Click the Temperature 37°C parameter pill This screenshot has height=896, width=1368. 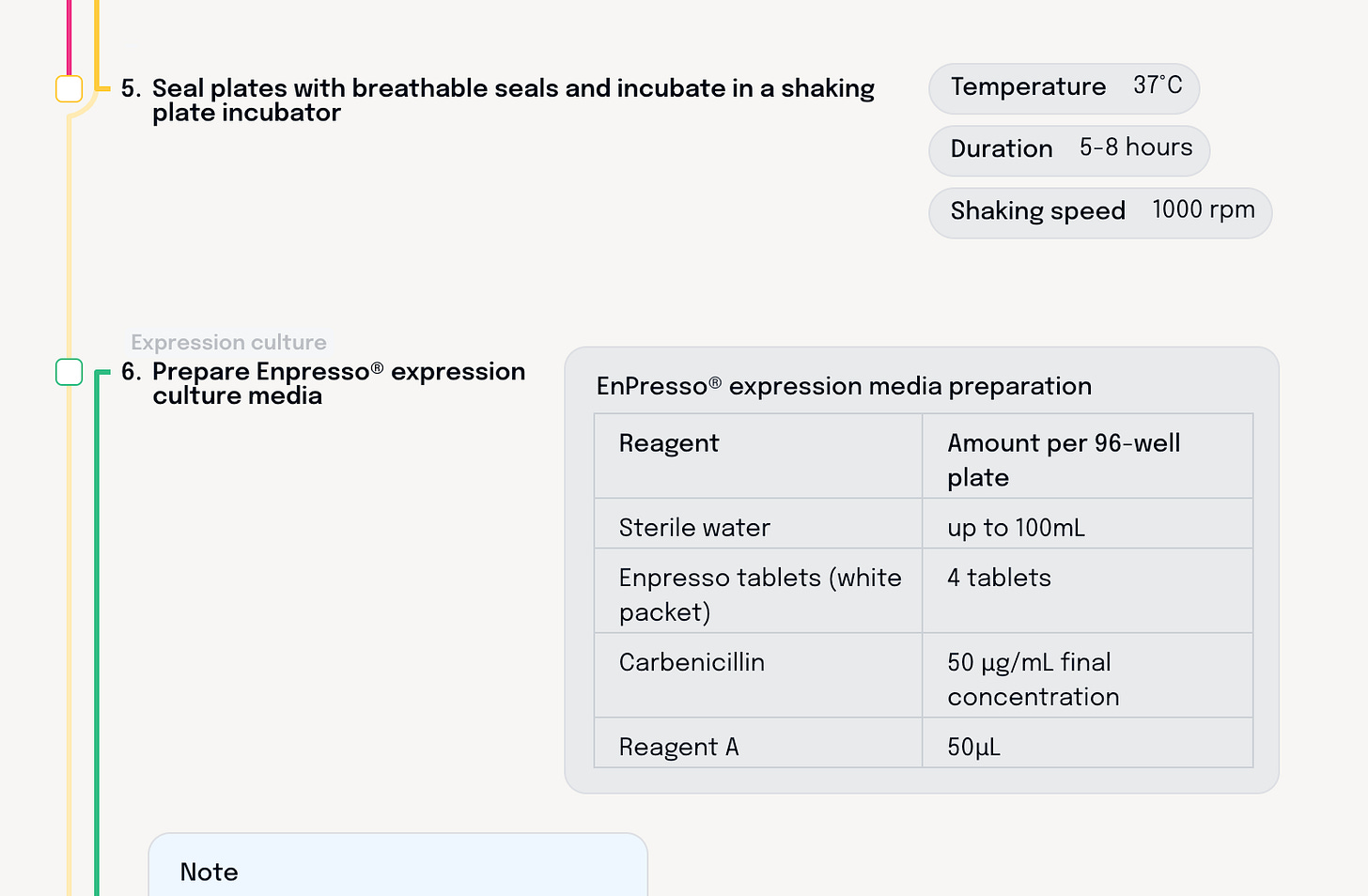click(x=1064, y=87)
